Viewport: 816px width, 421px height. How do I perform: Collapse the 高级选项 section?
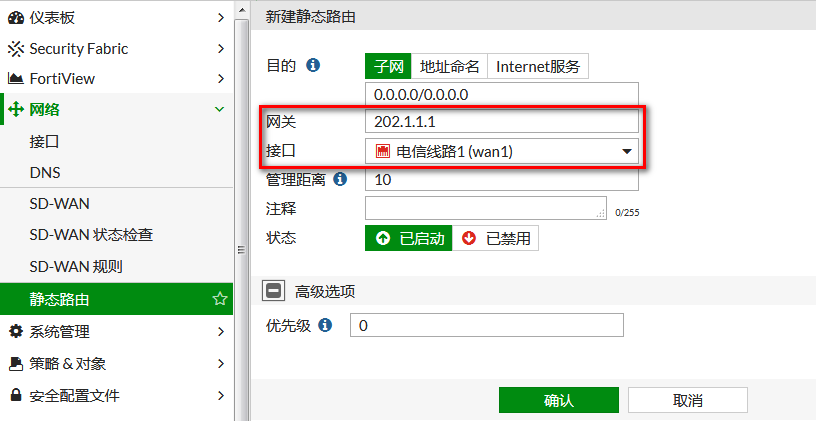click(272, 291)
